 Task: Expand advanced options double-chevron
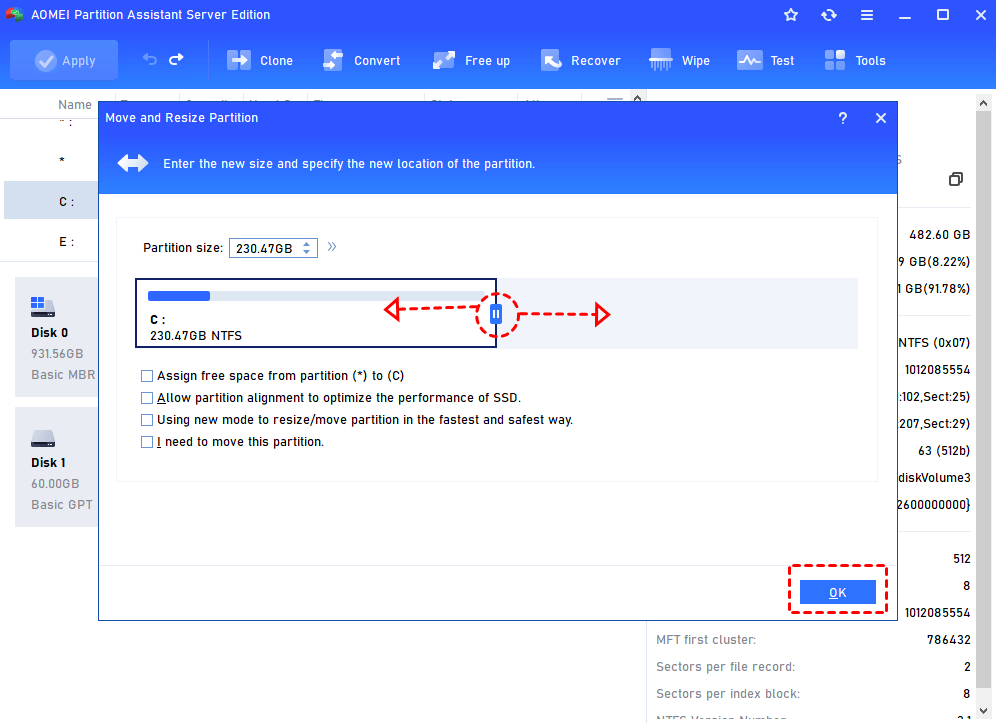332,247
